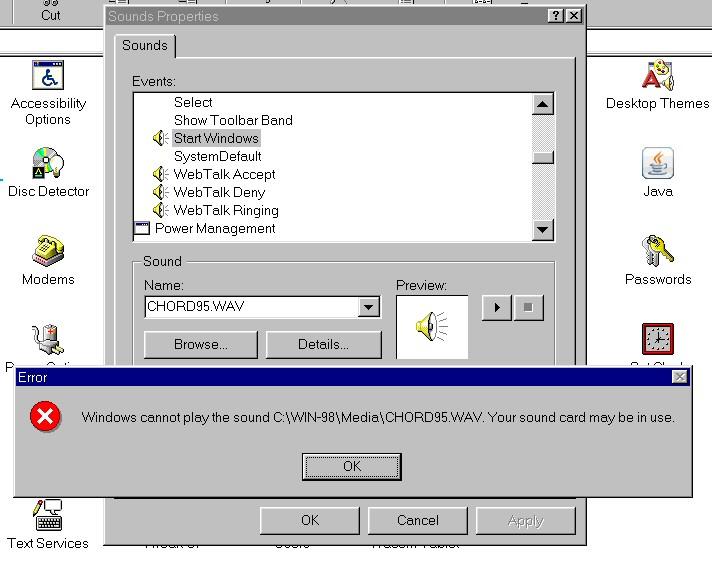
Task: Open the clock icon below Passwords
Action: pyautogui.click(x=658, y=339)
